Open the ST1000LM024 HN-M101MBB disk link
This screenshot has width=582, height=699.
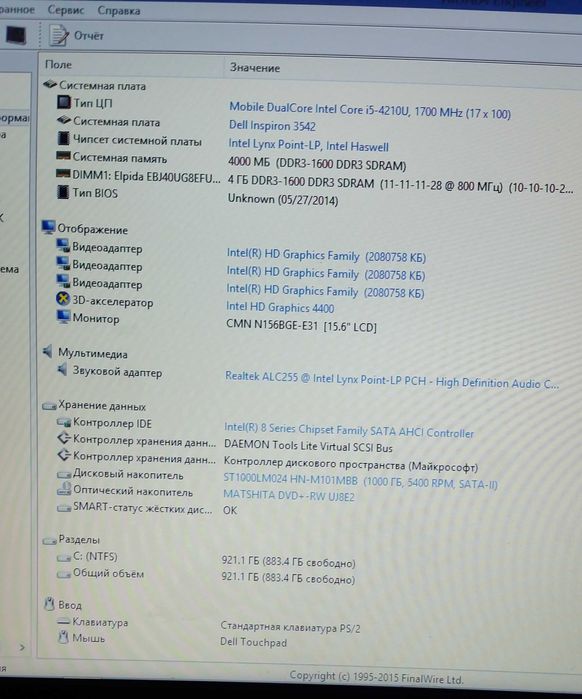click(x=360, y=481)
